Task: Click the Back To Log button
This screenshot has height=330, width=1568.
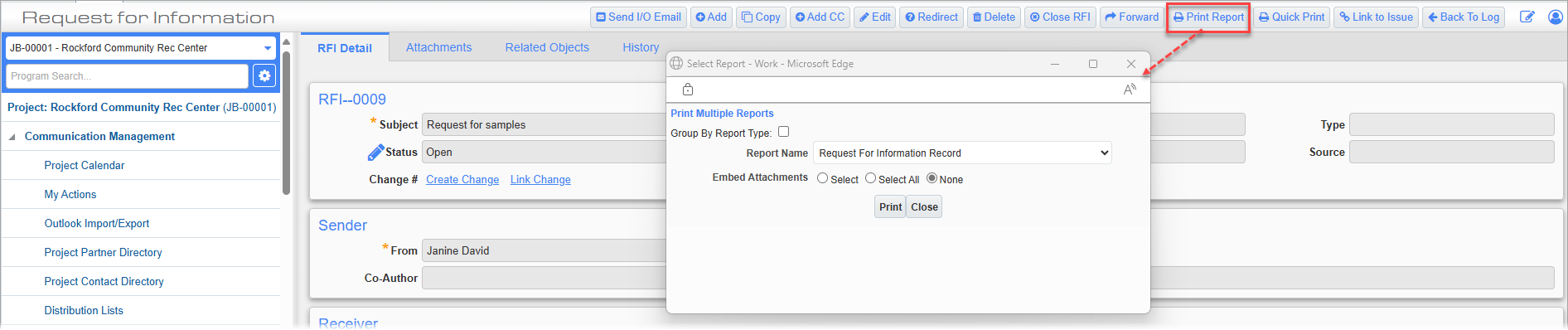Action: 1464,17
